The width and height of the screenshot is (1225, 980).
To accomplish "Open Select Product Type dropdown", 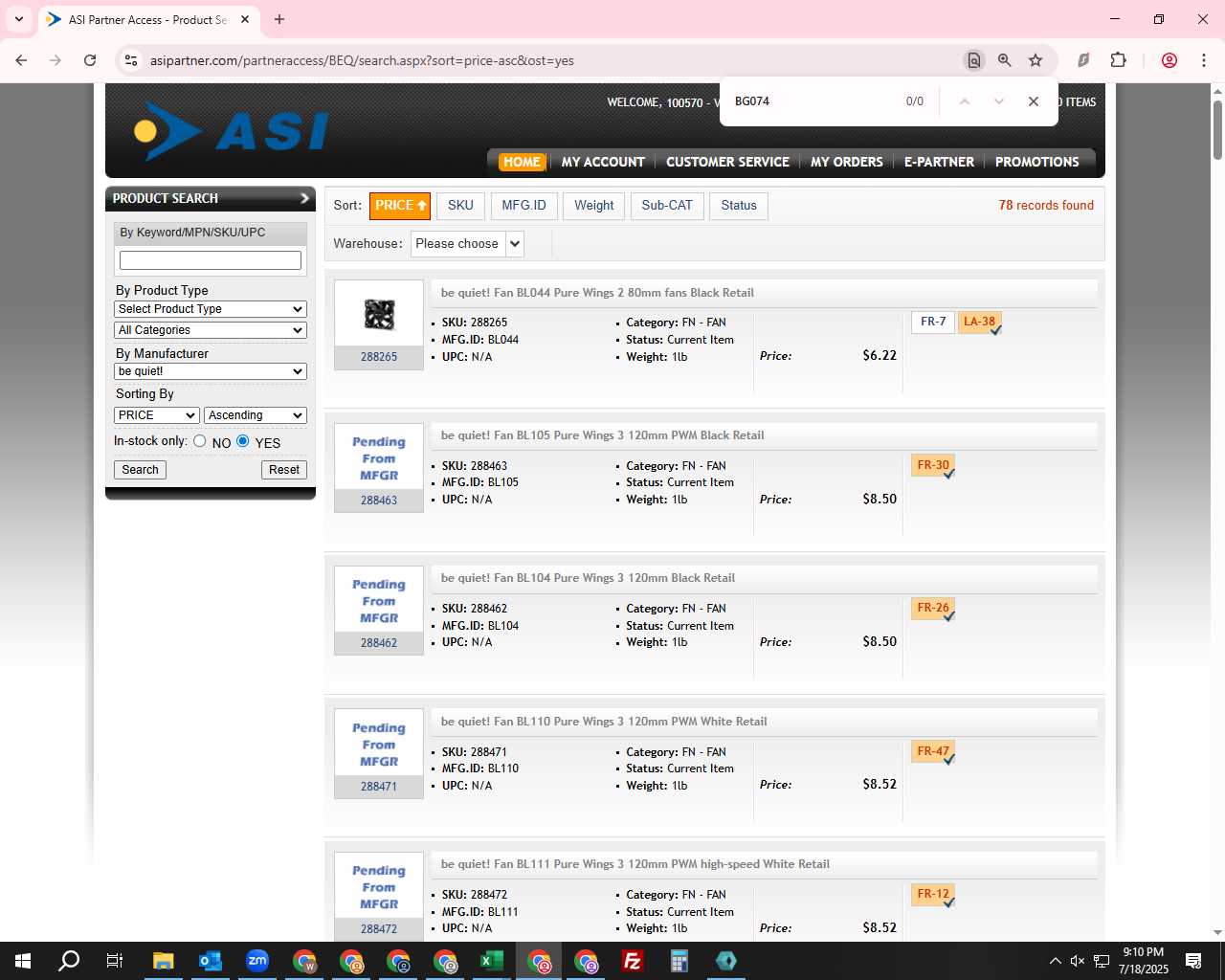I will 211,309.
